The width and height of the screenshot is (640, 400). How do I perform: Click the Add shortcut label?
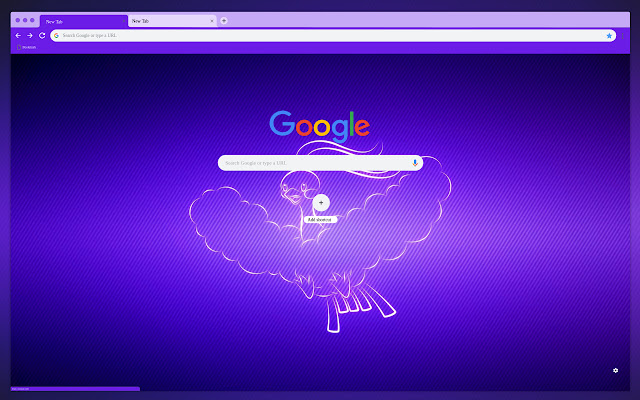[320, 220]
